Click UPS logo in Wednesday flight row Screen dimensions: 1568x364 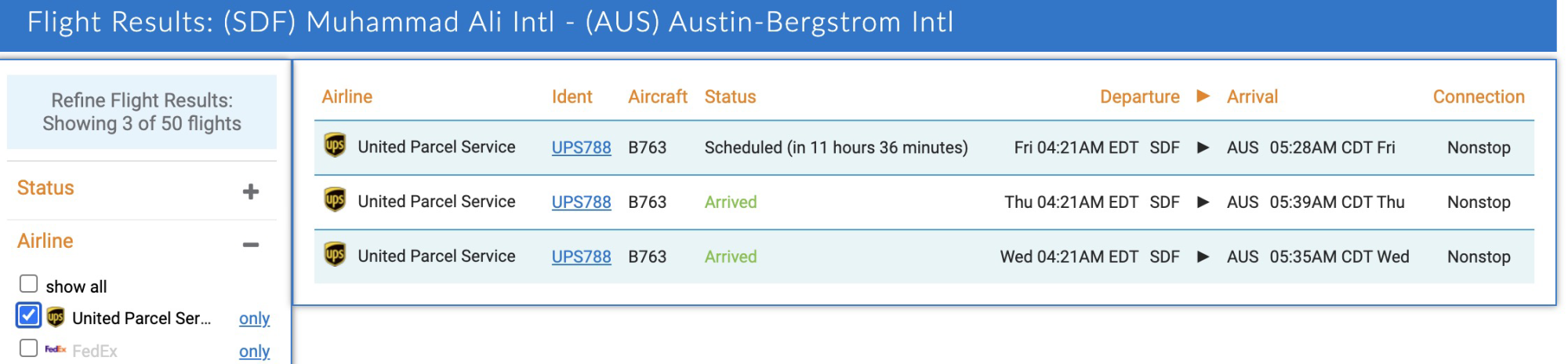coord(335,255)
